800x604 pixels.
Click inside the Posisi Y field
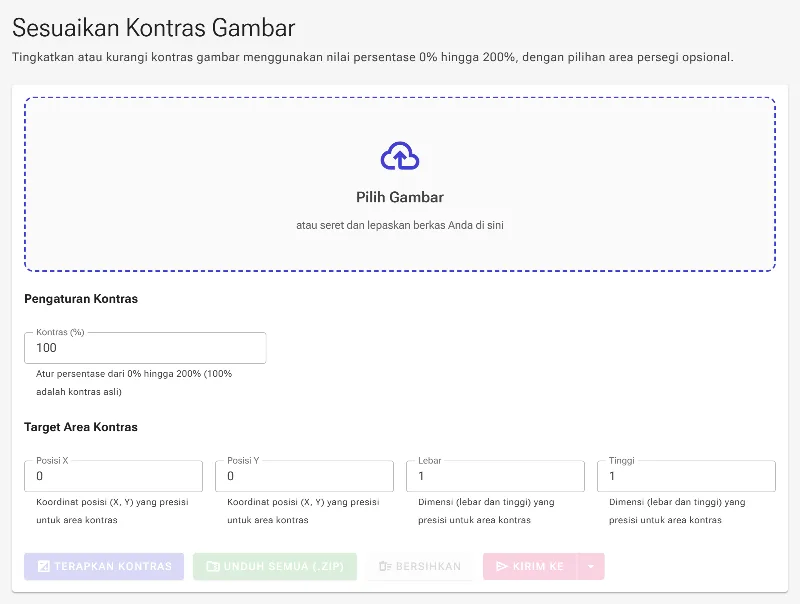[x=304, y=476]
